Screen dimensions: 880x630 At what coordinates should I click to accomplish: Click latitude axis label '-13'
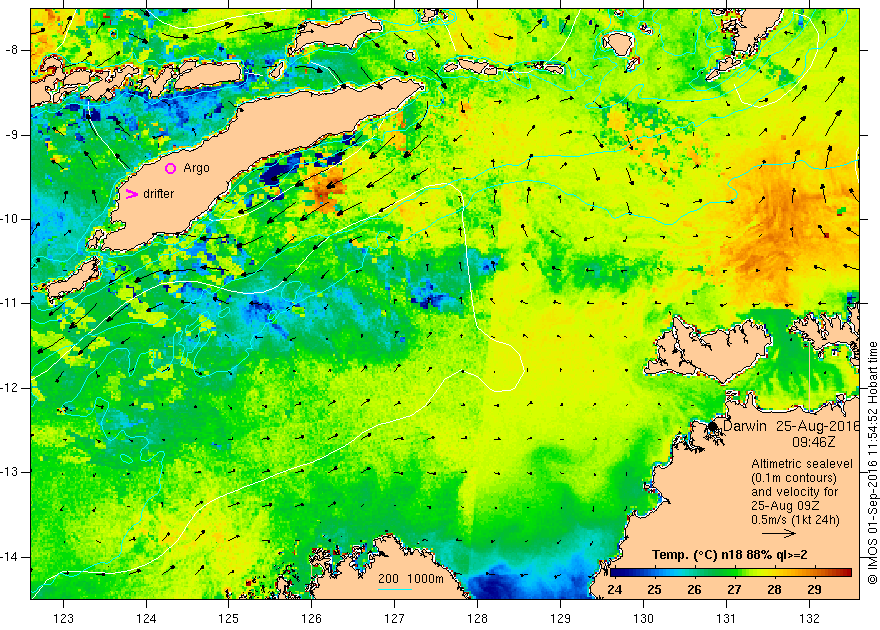click(x=10, y=472)
